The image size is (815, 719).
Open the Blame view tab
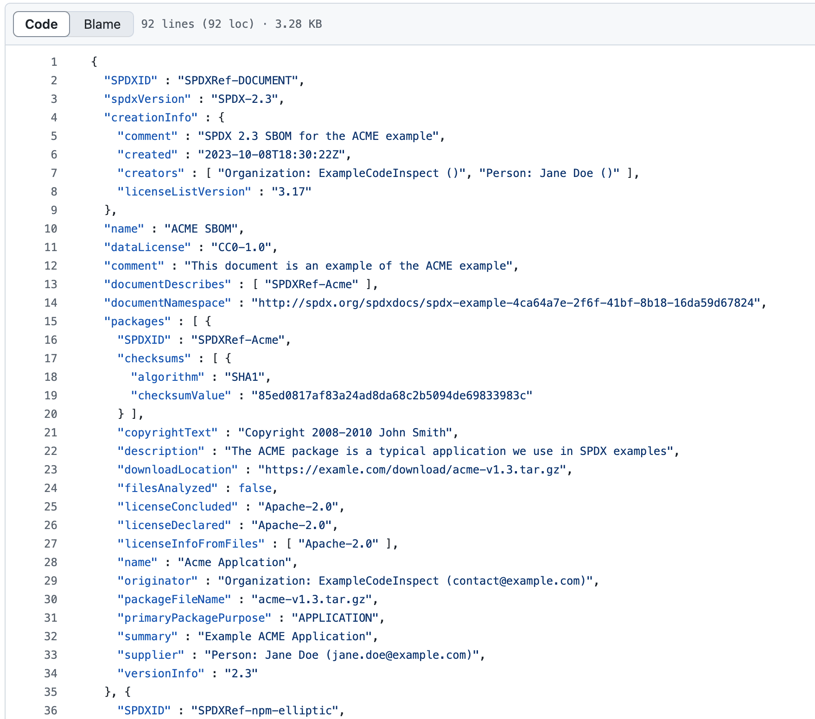[102, 24]
